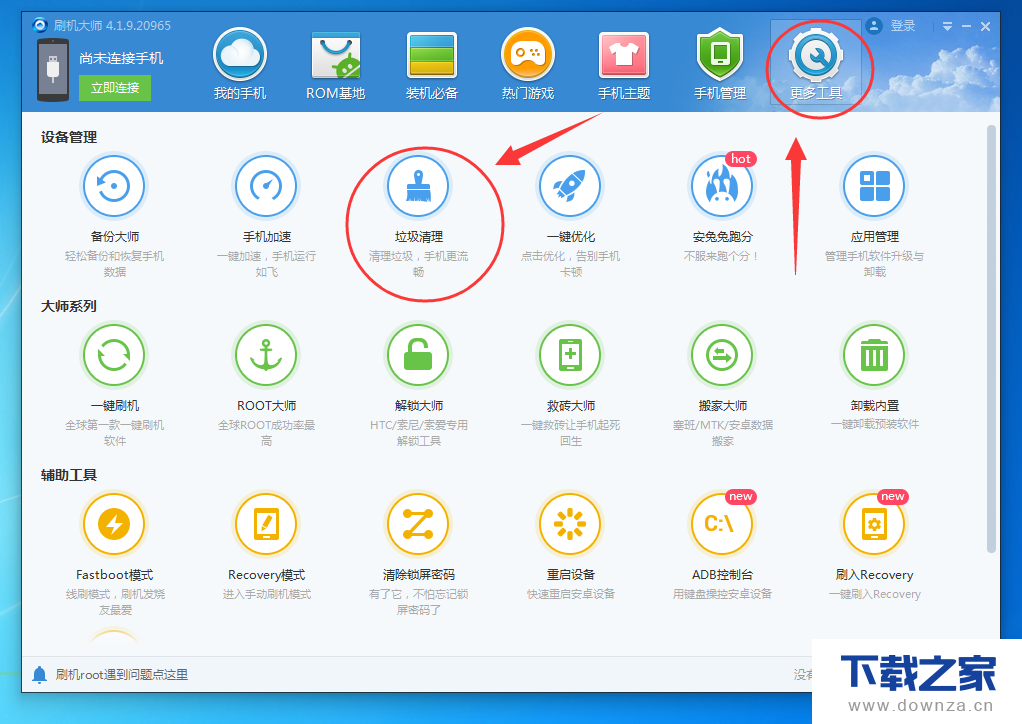
Task: Click 全球第一款一键刷机软件 description
Action: tap(114, 433)
